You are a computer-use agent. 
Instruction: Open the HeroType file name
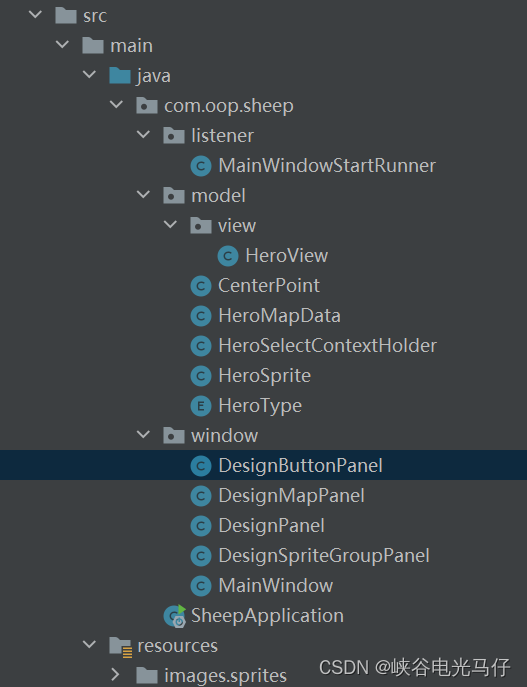260,406
